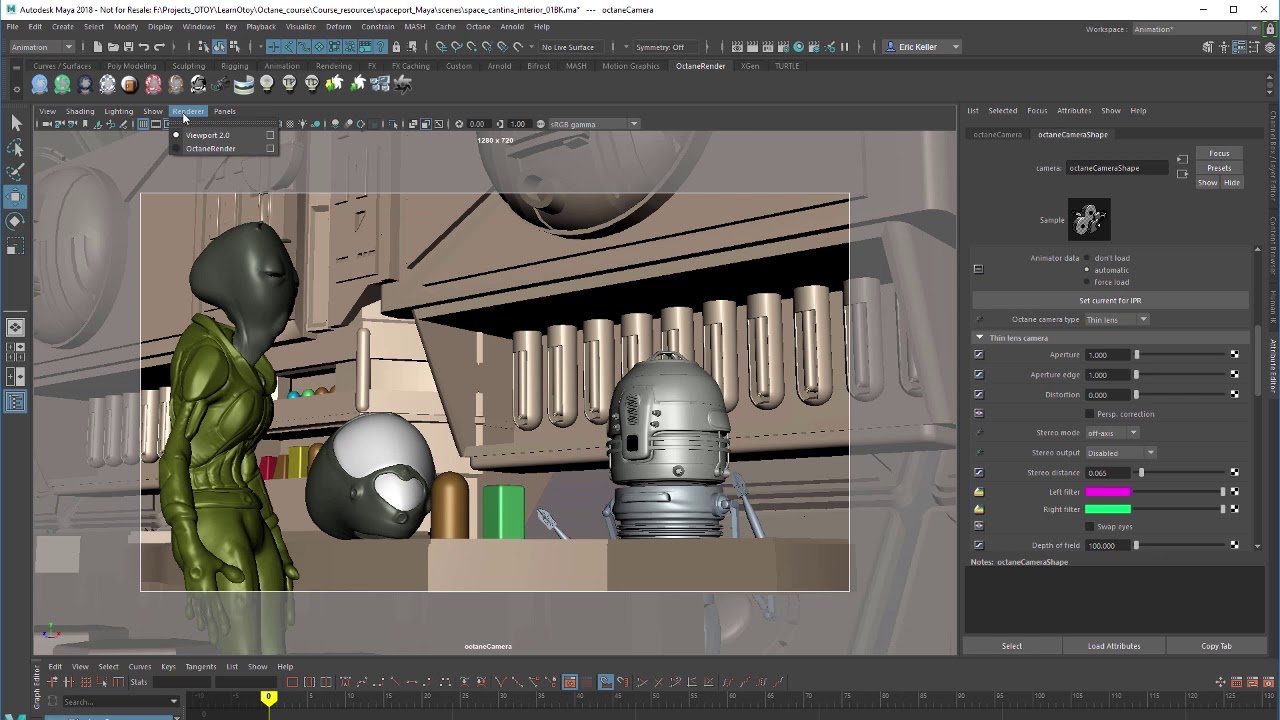Click the redo icon in status line
This screenshot has width=1280, height=720.
(x=160, y=47)
